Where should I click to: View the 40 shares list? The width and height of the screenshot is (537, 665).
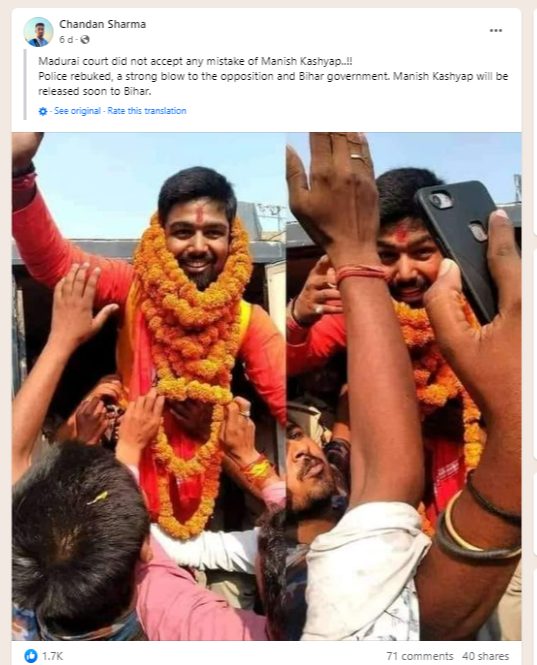click(x=486, y=656)
